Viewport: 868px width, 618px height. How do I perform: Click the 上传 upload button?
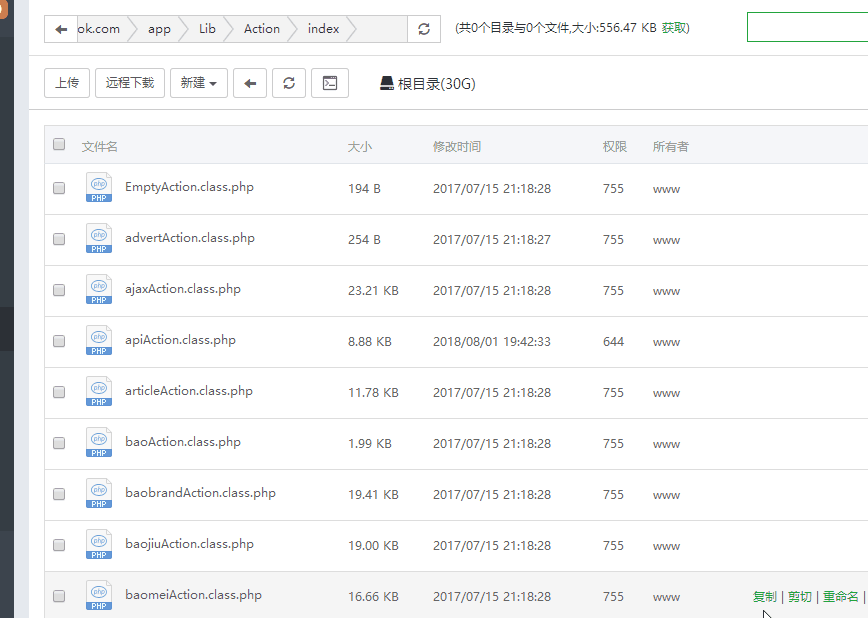click(67, 83)
